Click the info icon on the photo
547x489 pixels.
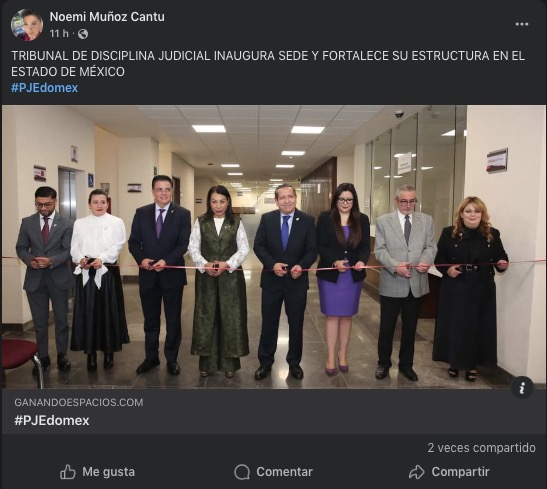pos(522,388)
